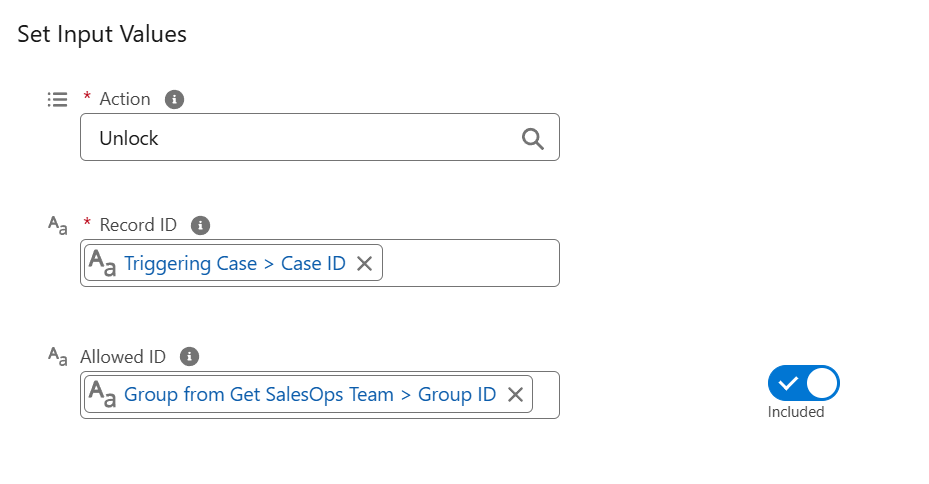The image size is (929, 484).
Task: Select the Triggering Case > Case ID pill
Action: click(235, 263)
